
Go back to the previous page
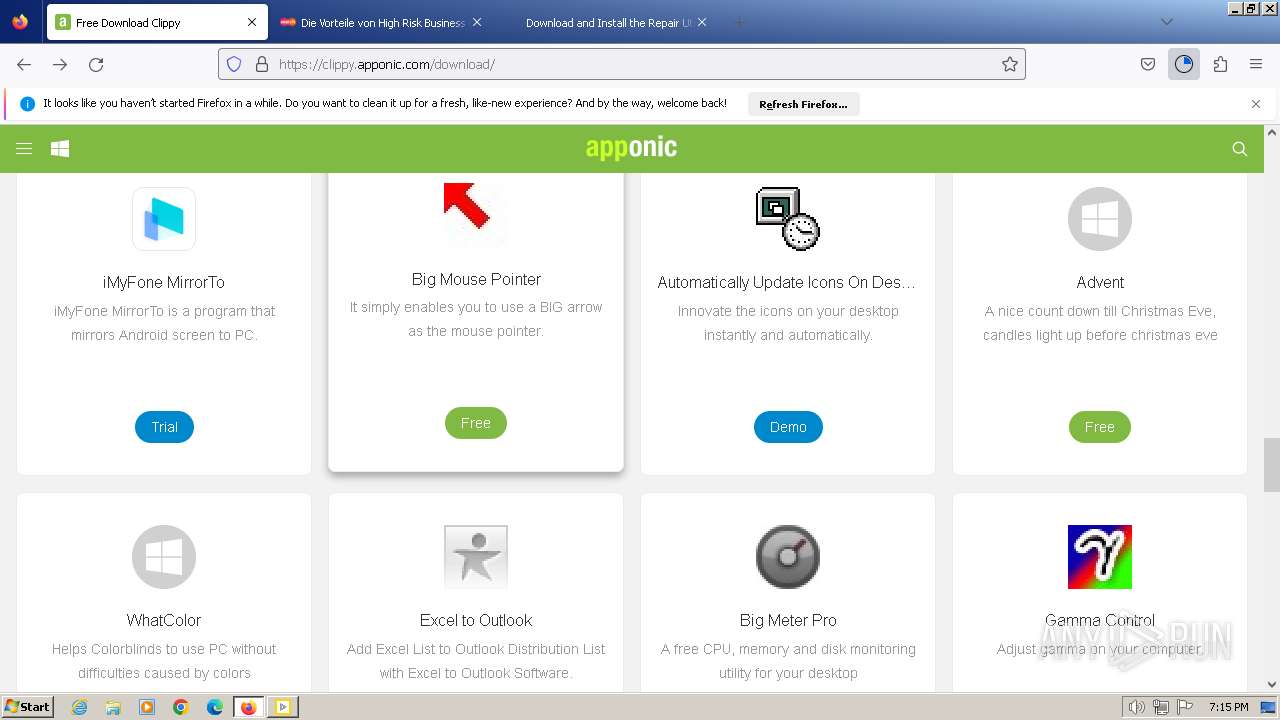click(24, 64)
